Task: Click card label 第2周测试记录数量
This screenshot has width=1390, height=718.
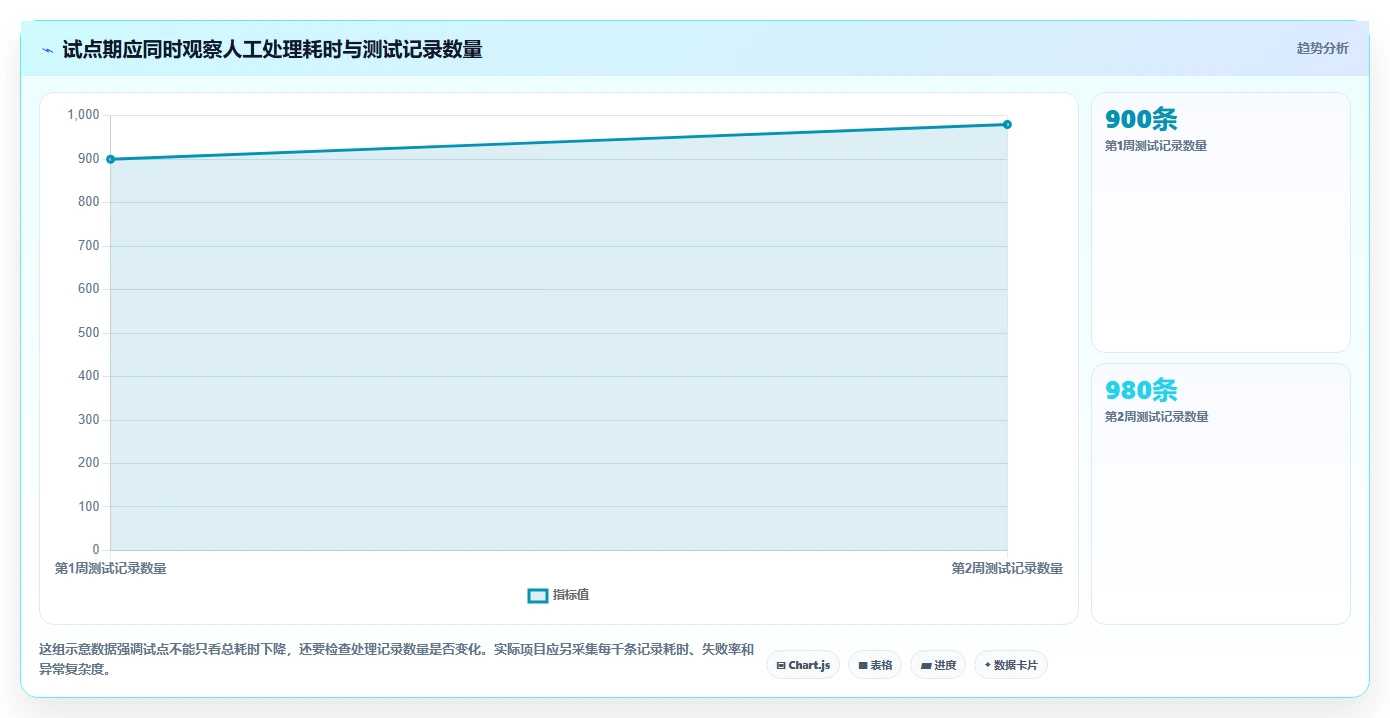Action: (1156, 417)
